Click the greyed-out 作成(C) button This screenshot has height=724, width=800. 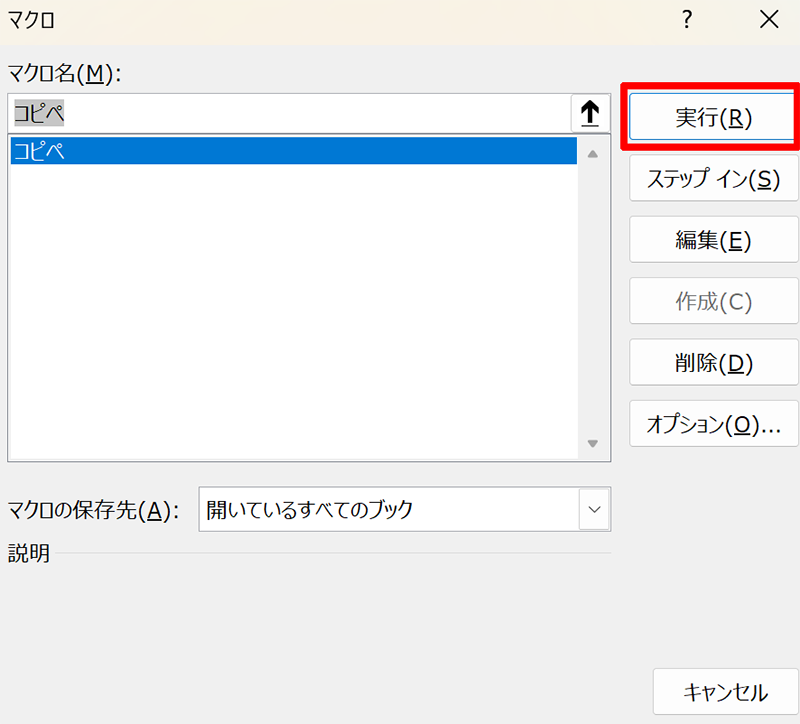pyautogui.click(x=713, y=302)
